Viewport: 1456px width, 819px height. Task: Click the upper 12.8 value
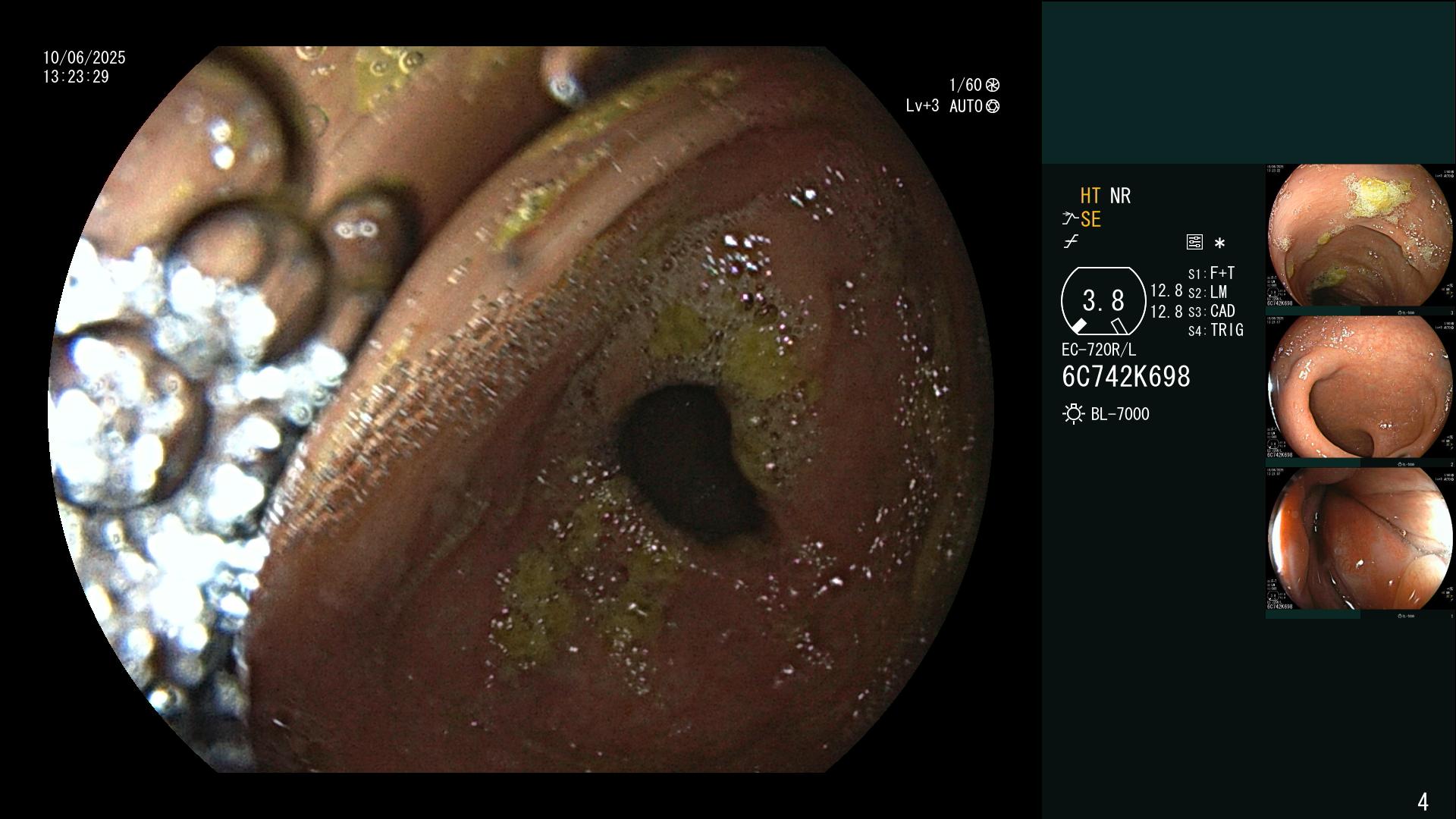tap(1166, 290)
